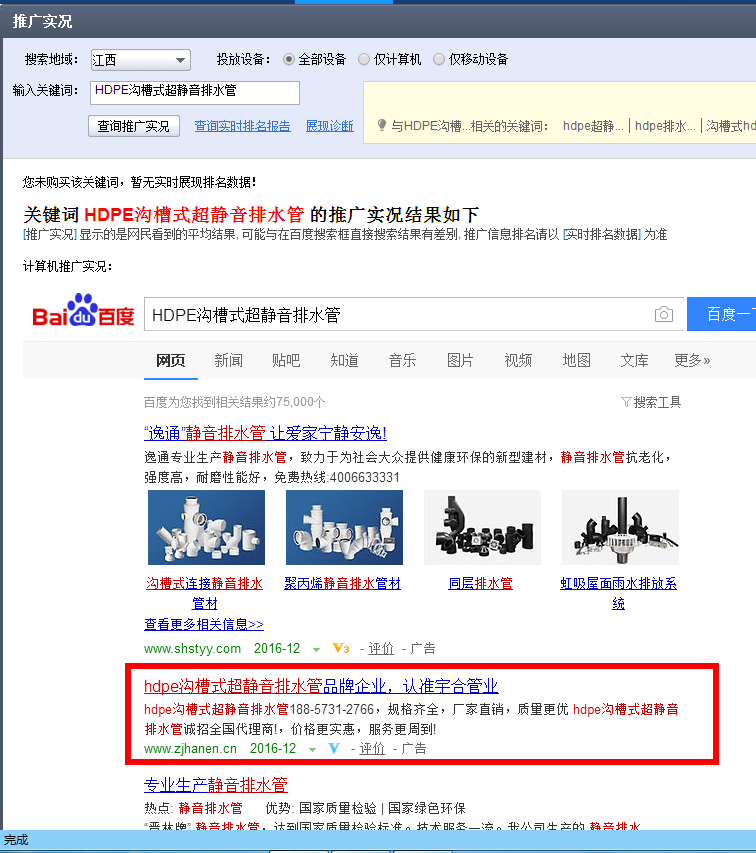Click the camera image search icon
This screenshot has height=853, width=756.
click(664, 314)
